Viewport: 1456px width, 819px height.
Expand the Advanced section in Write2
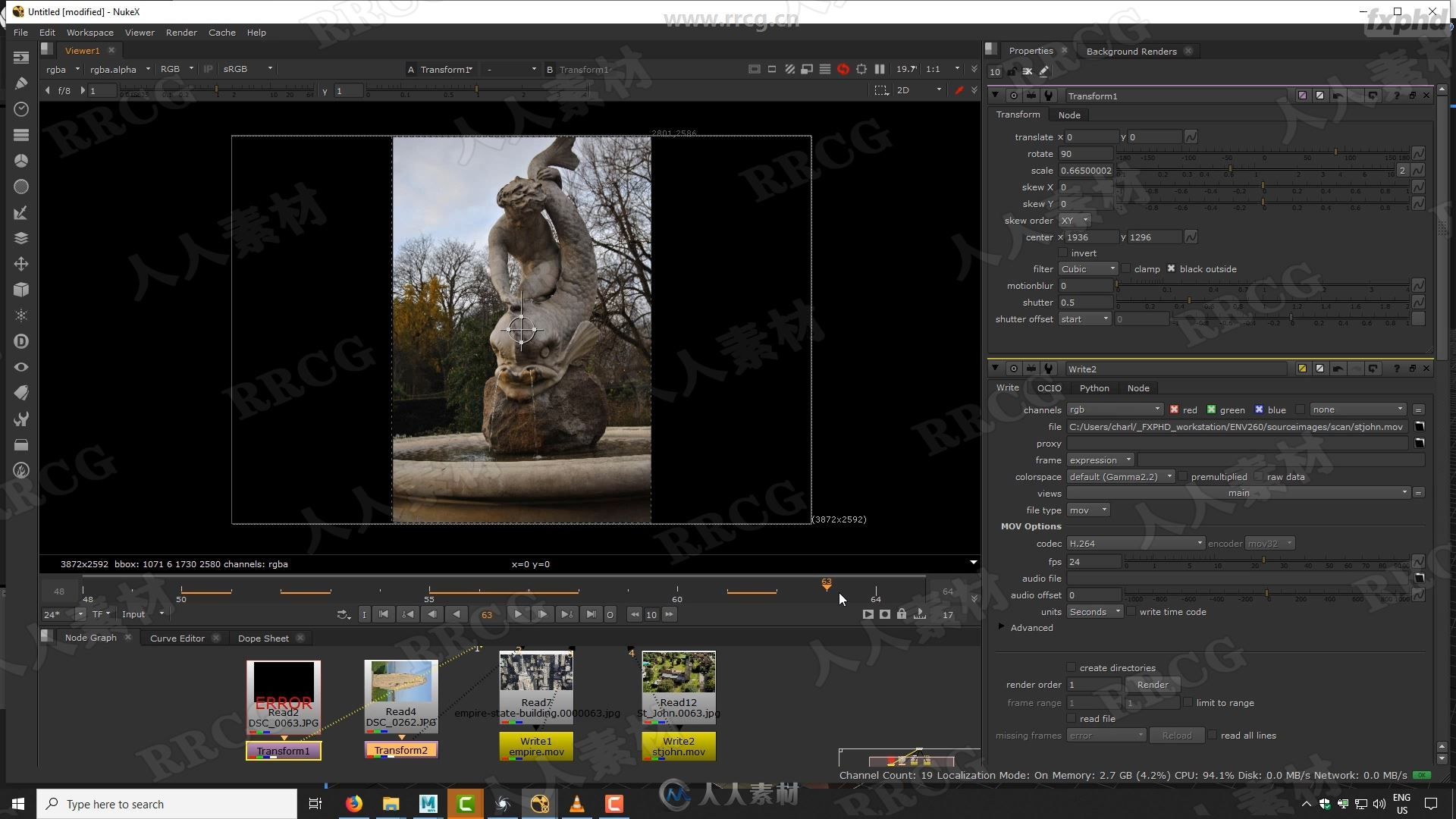[x=1002, y=627]
